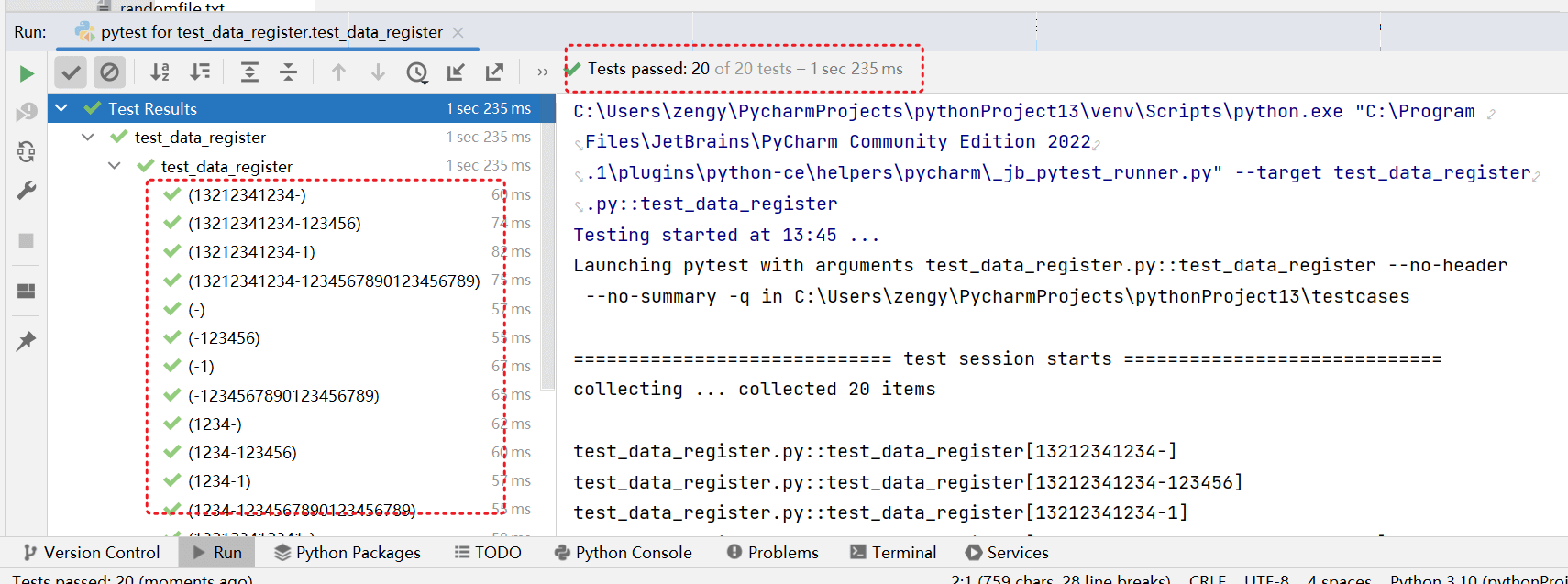Open Python Packages tool window
Screen dimensions: 1568x584
point(348,552)
